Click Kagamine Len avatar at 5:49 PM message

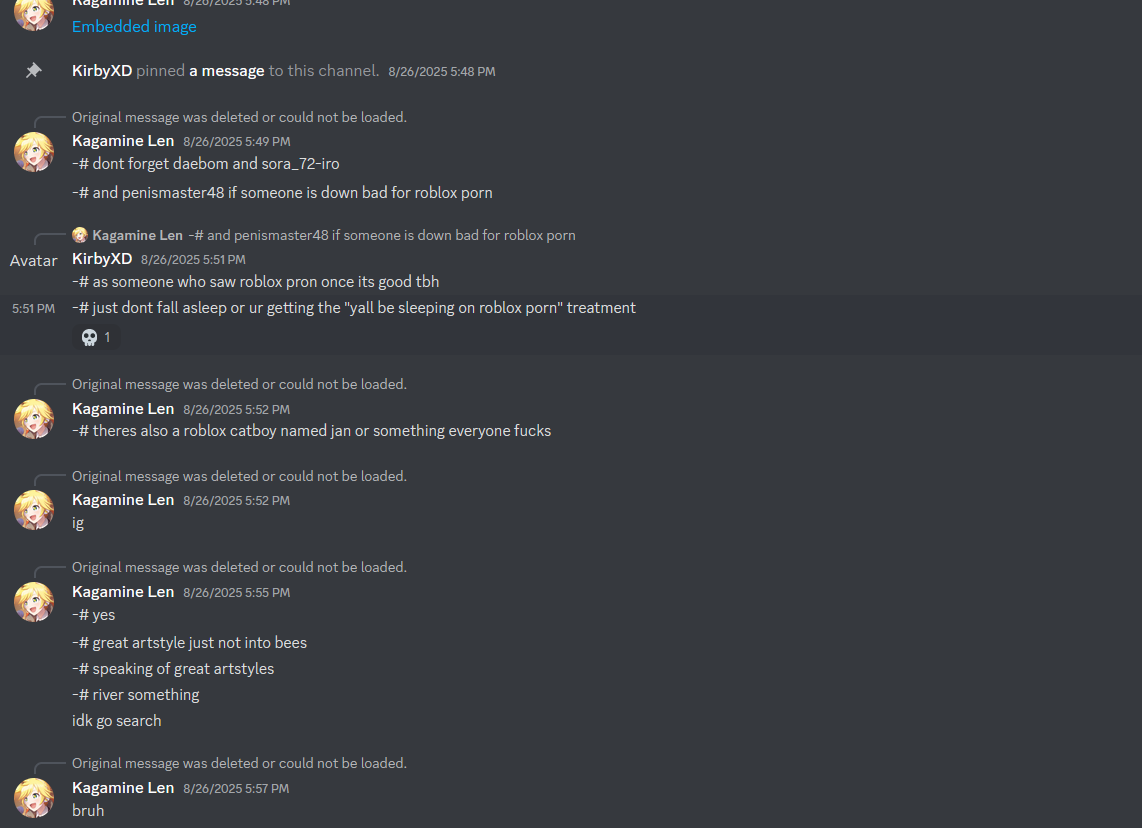34,151
